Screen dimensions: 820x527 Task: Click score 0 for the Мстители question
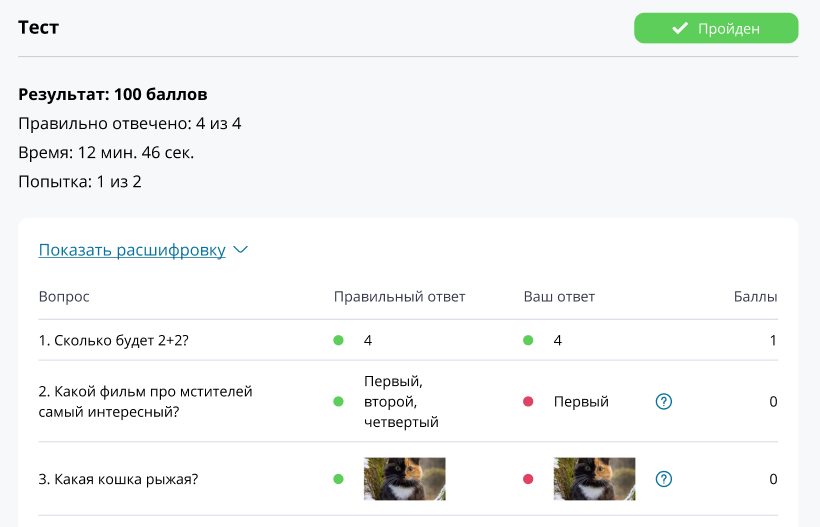click(773, 402)
